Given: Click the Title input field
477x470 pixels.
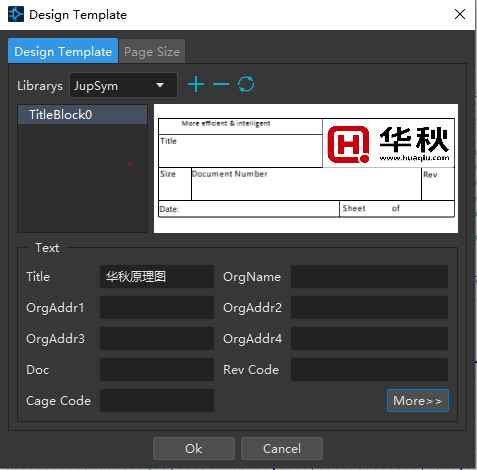Looking at the screenshot, I should click(x=157, y=276).
